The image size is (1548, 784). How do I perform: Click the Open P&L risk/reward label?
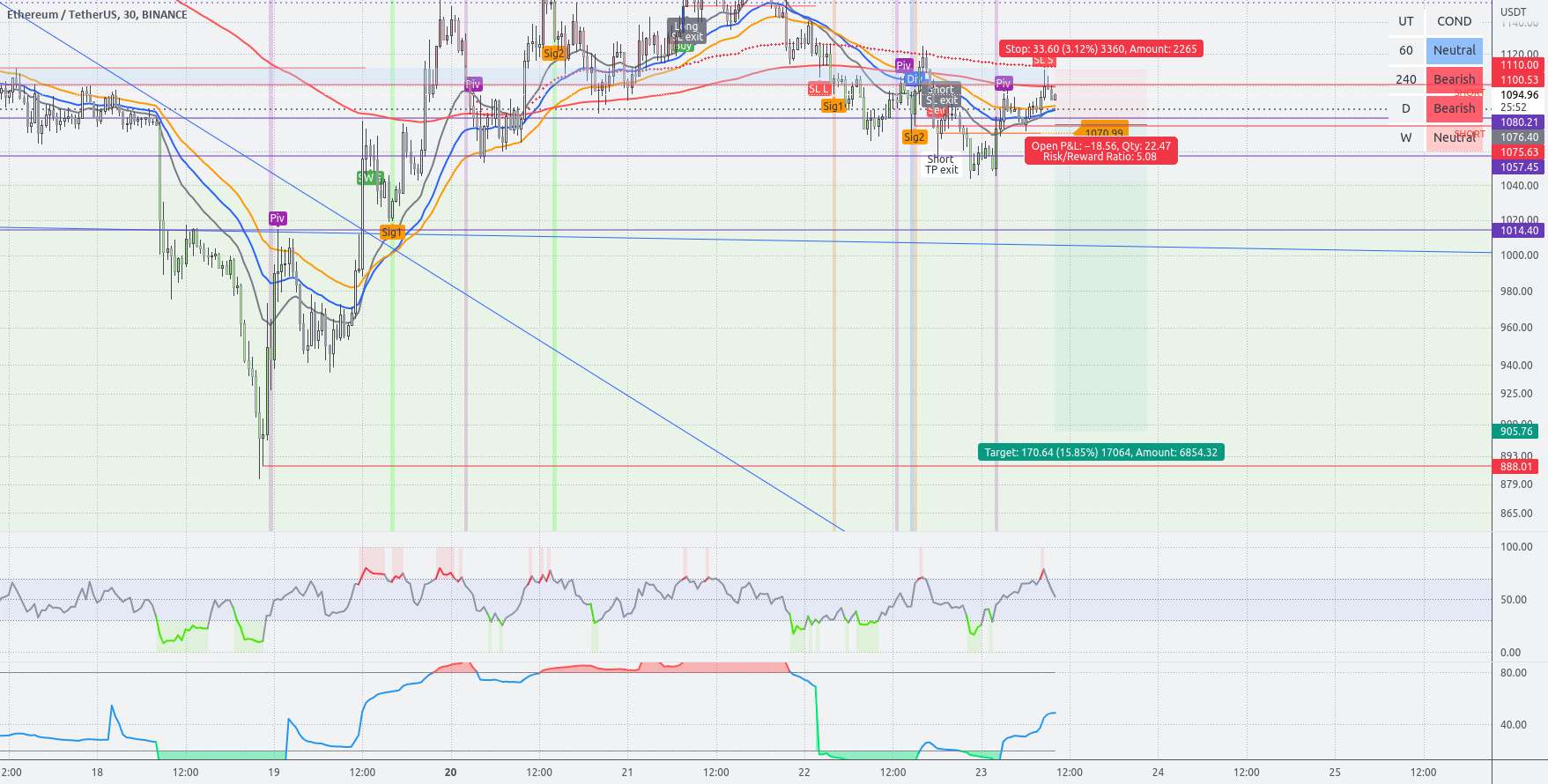pos(1101,152)
